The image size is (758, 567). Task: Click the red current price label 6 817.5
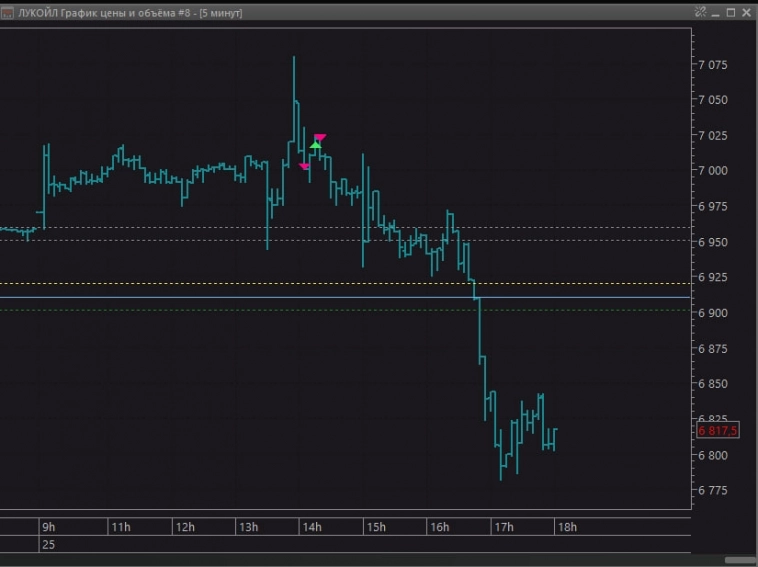pos(717,430)
